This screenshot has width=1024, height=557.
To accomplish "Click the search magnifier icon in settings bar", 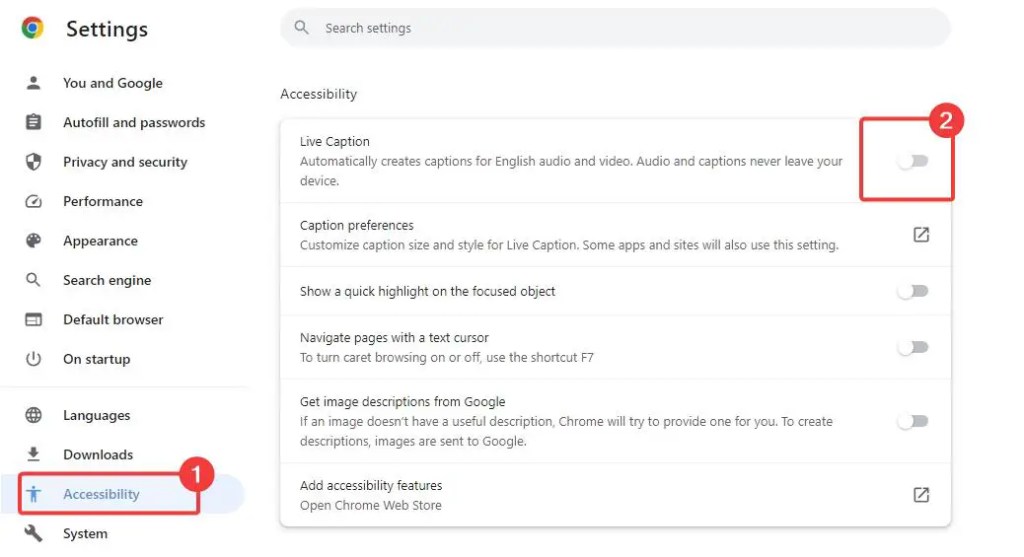I will point(301,27).
